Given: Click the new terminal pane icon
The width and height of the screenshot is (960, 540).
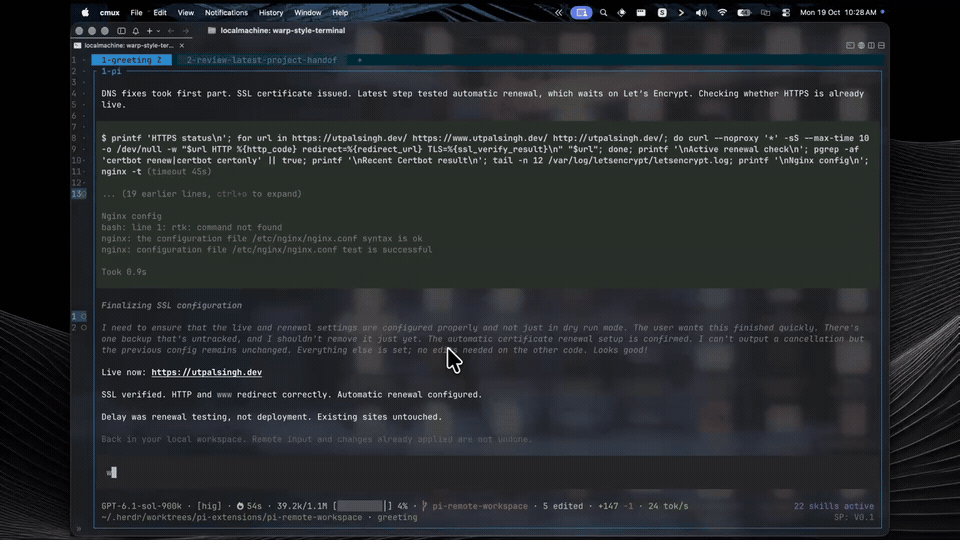Looking at the screenshot, I should [850, 45].
